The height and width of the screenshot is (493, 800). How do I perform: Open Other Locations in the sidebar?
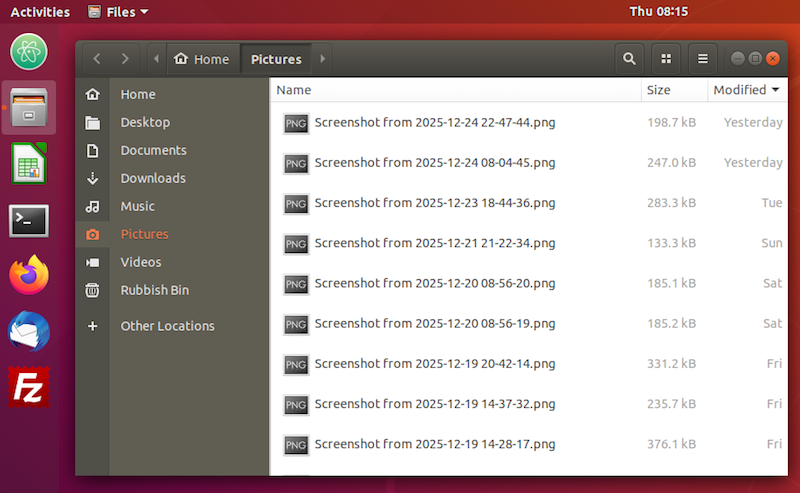pos(172,326)
